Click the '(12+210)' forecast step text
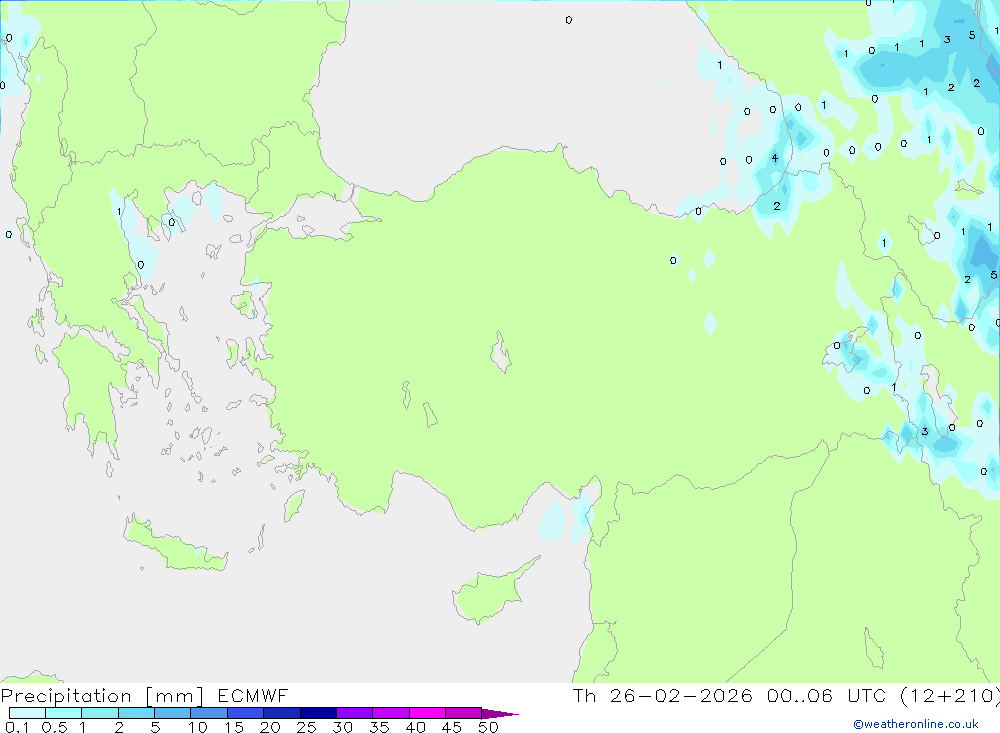Viewport: 1000px width, 733px height. (949, 696)
